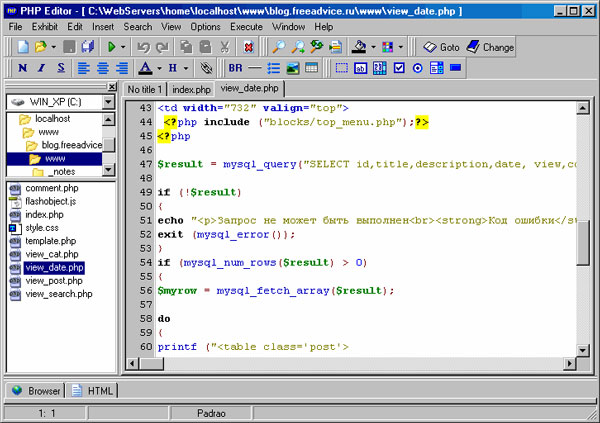Run the script with green play icon
Viewport: 600px width, 423px height.
[112, 47]
